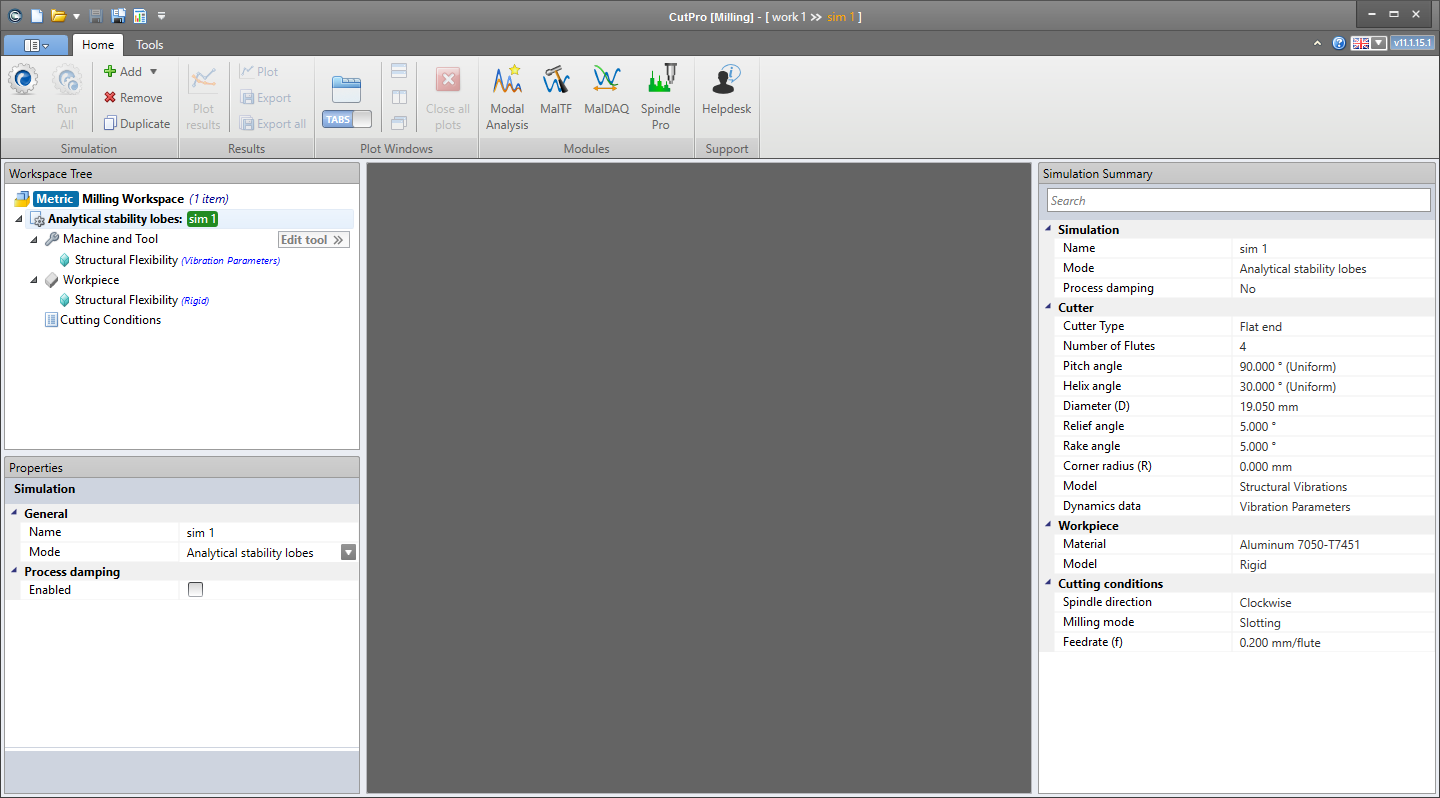Click the Feedrate value 0.200 mm/flute
This screenshot has height=798, width=1440.
[x=1280, y=643]
